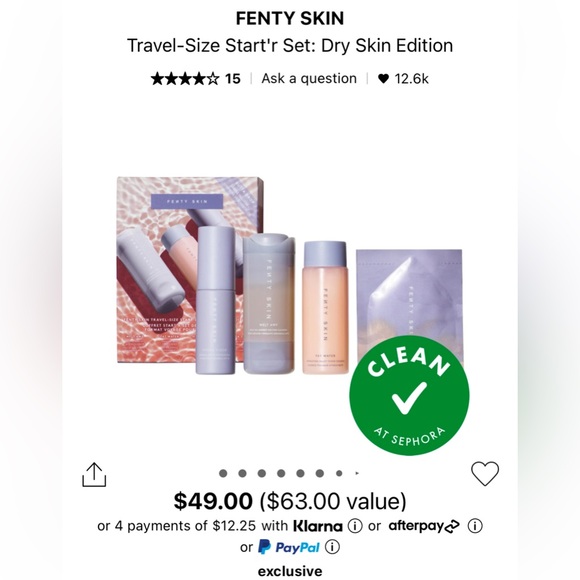Add product to Loves with heart outline
The height and width of the screenshot is (580, 580).
point(485,473)
